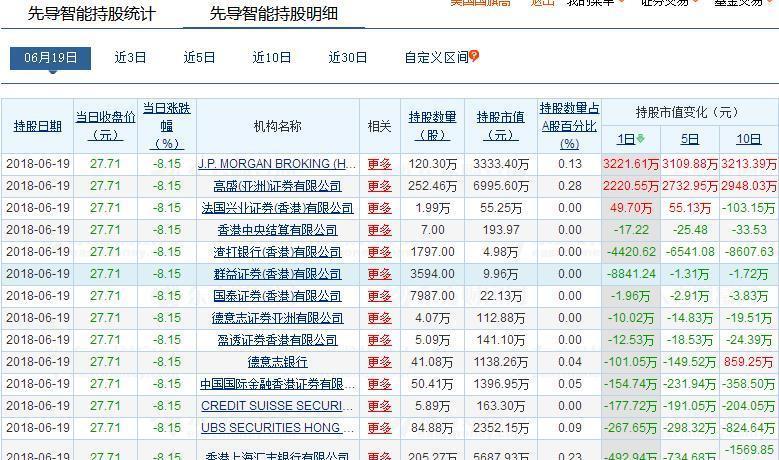The image size is (779, 460).
Task: Sort by the 1日 market value change header
Action: click(625, 139)
